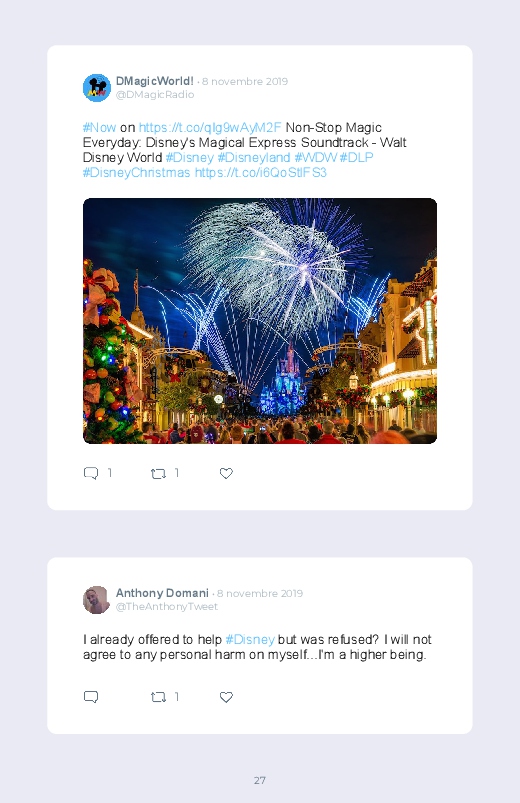Retweet the Anthony Domani tweet
Viewport: 520px width, 803px height.
[x=158, y=697]
